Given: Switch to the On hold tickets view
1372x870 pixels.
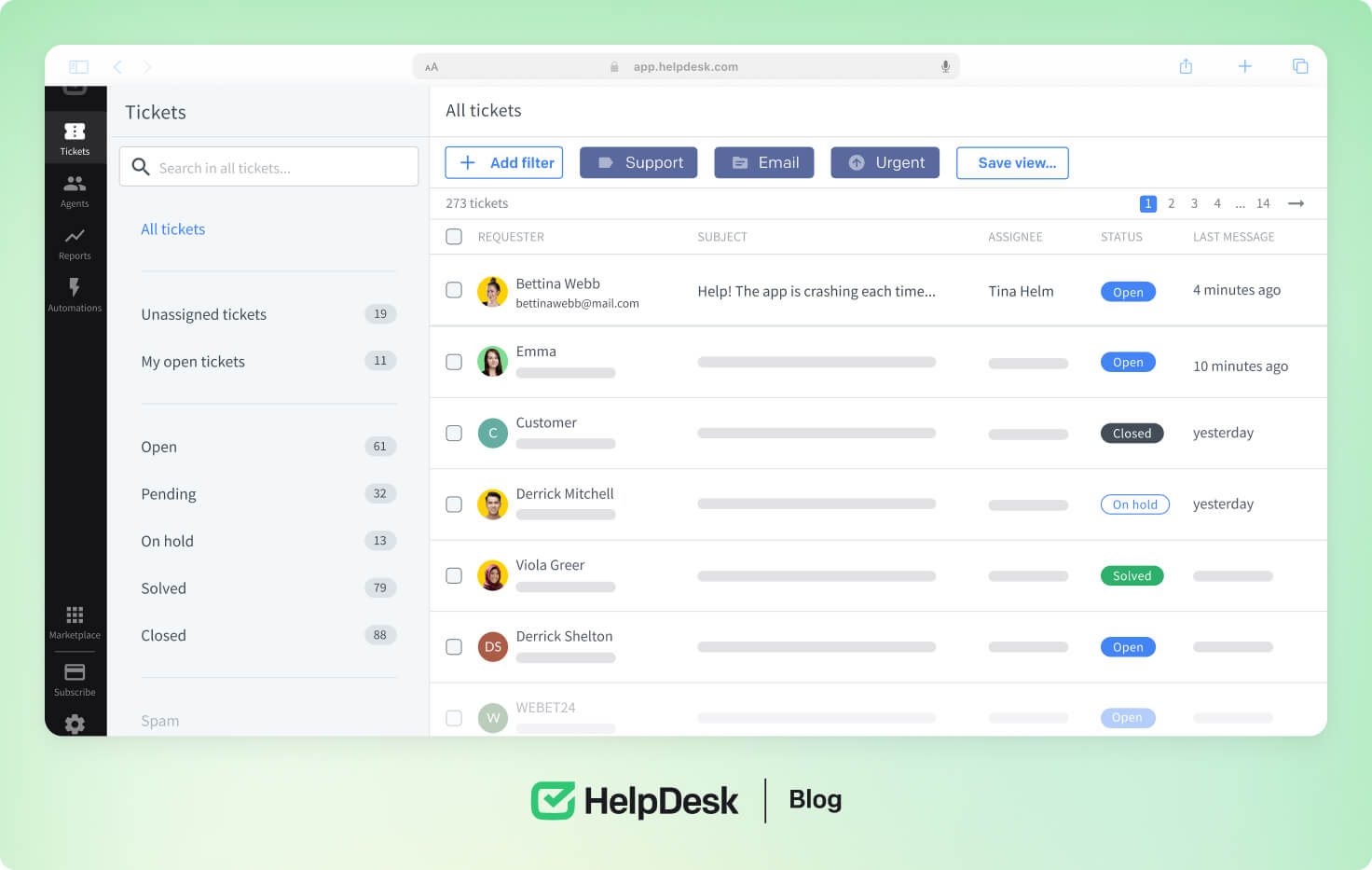Looking at the screenshot, I should [x=167, y=541].
